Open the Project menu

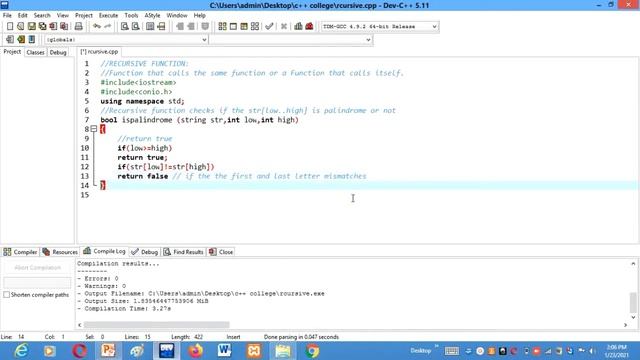84,15
